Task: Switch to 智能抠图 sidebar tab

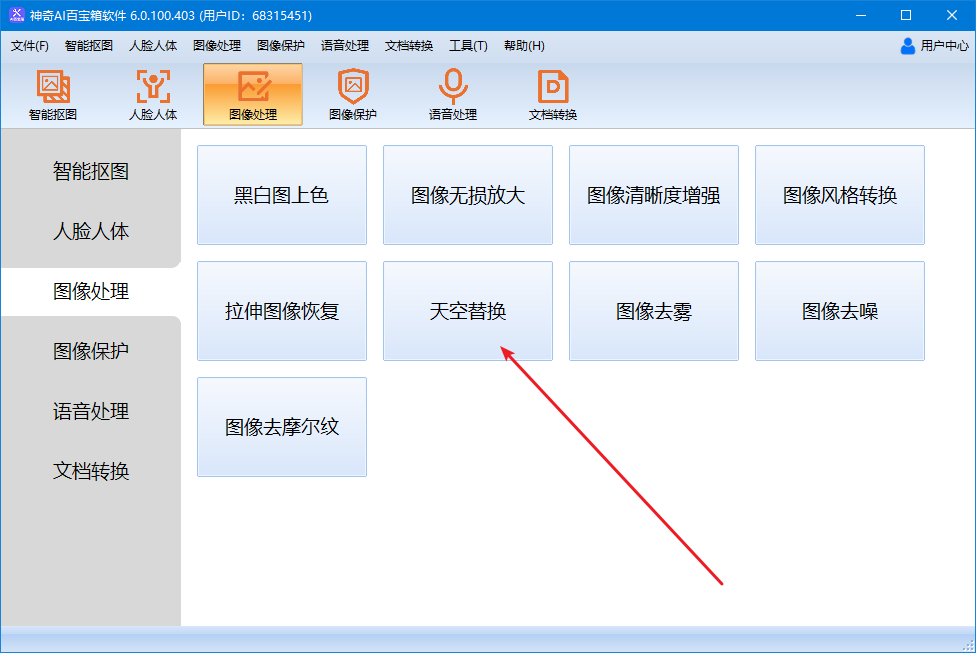Action: tap(91, 172)
